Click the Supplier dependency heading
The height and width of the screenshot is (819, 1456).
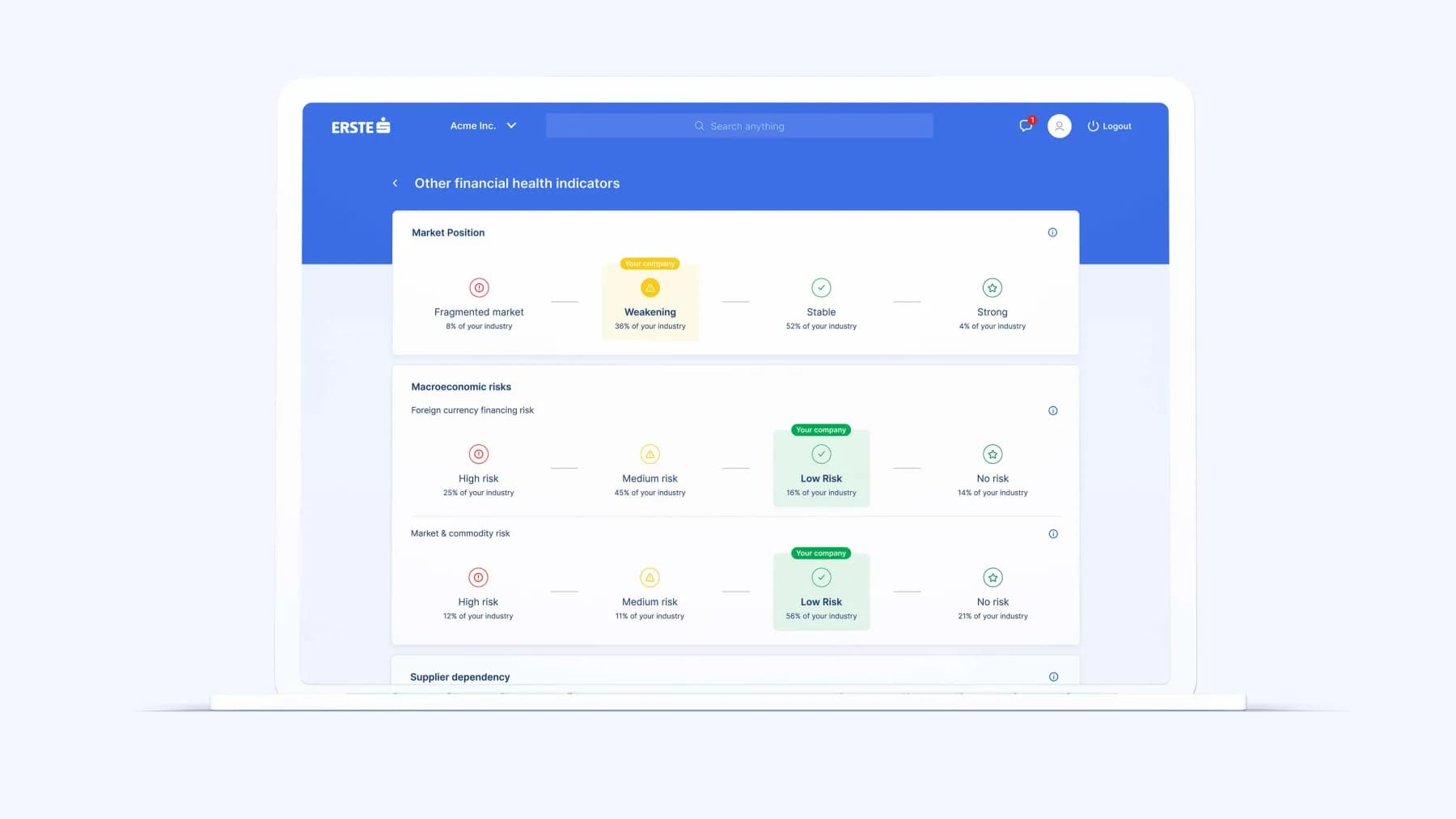(x=459, y=677)
